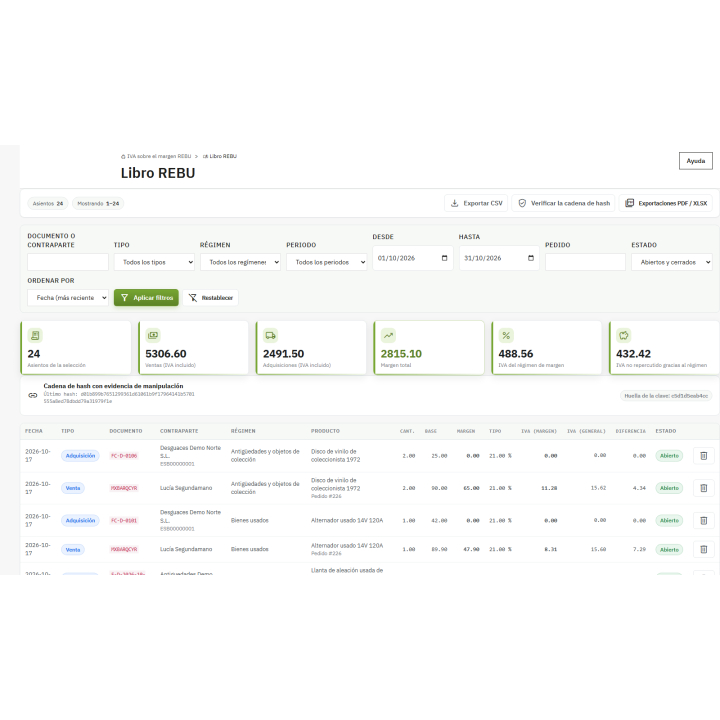Click the Libro REBU breadcrumb item

tap(219, 157)
